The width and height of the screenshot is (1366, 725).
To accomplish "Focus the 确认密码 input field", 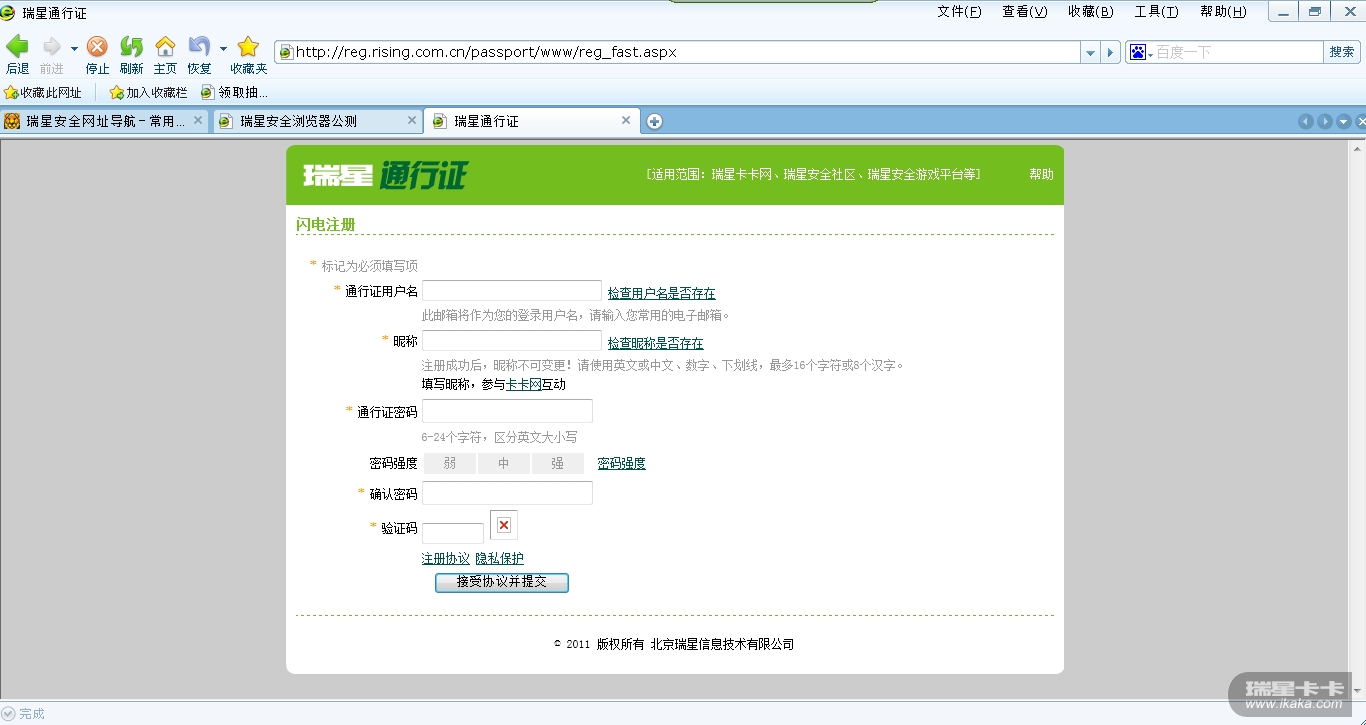I will (x=507, y=493).
